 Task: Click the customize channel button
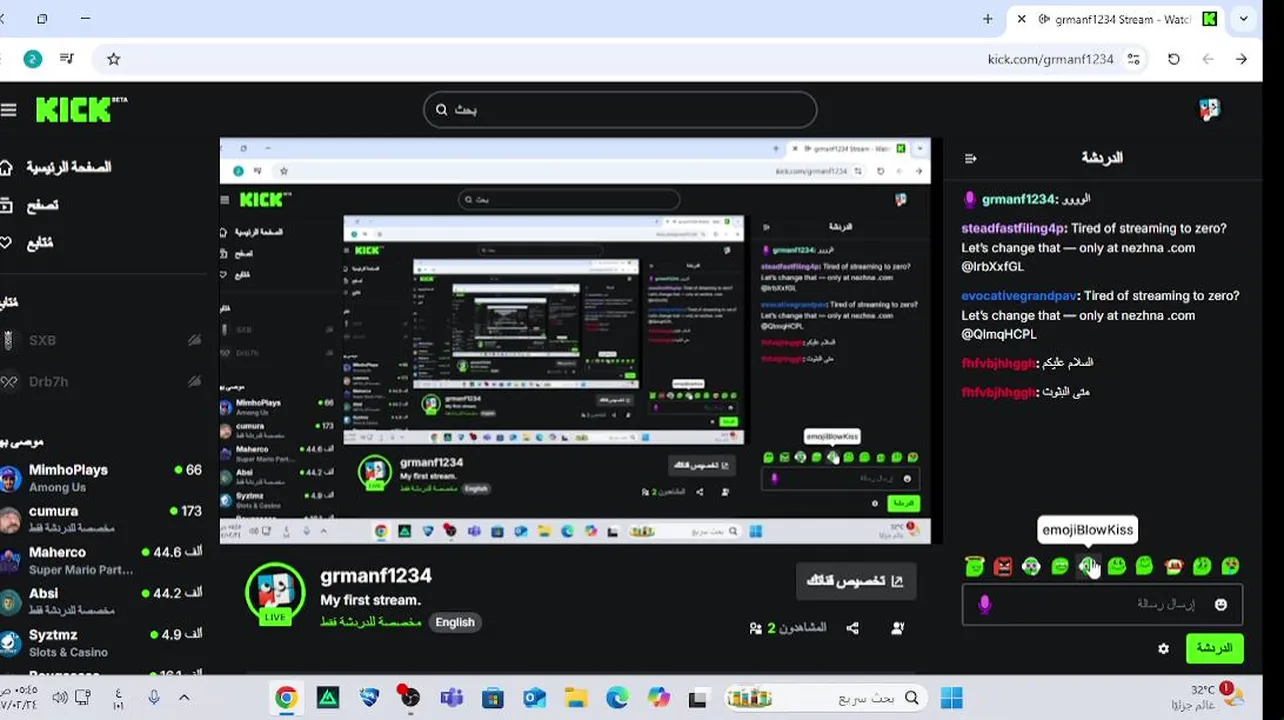pyautogui.click(x=855, y=581)
